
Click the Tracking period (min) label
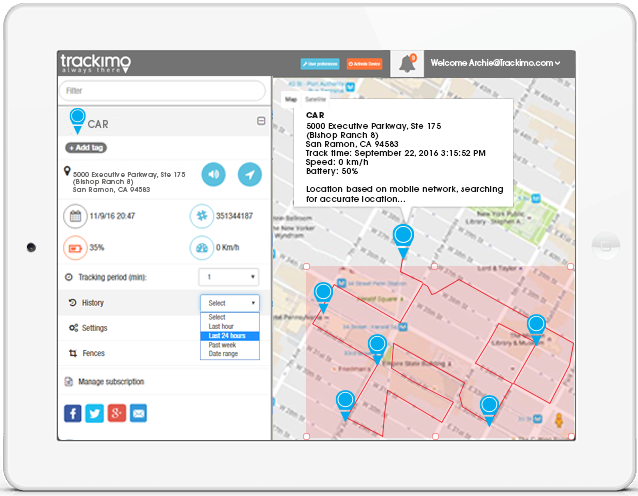[x=112, y=277]
